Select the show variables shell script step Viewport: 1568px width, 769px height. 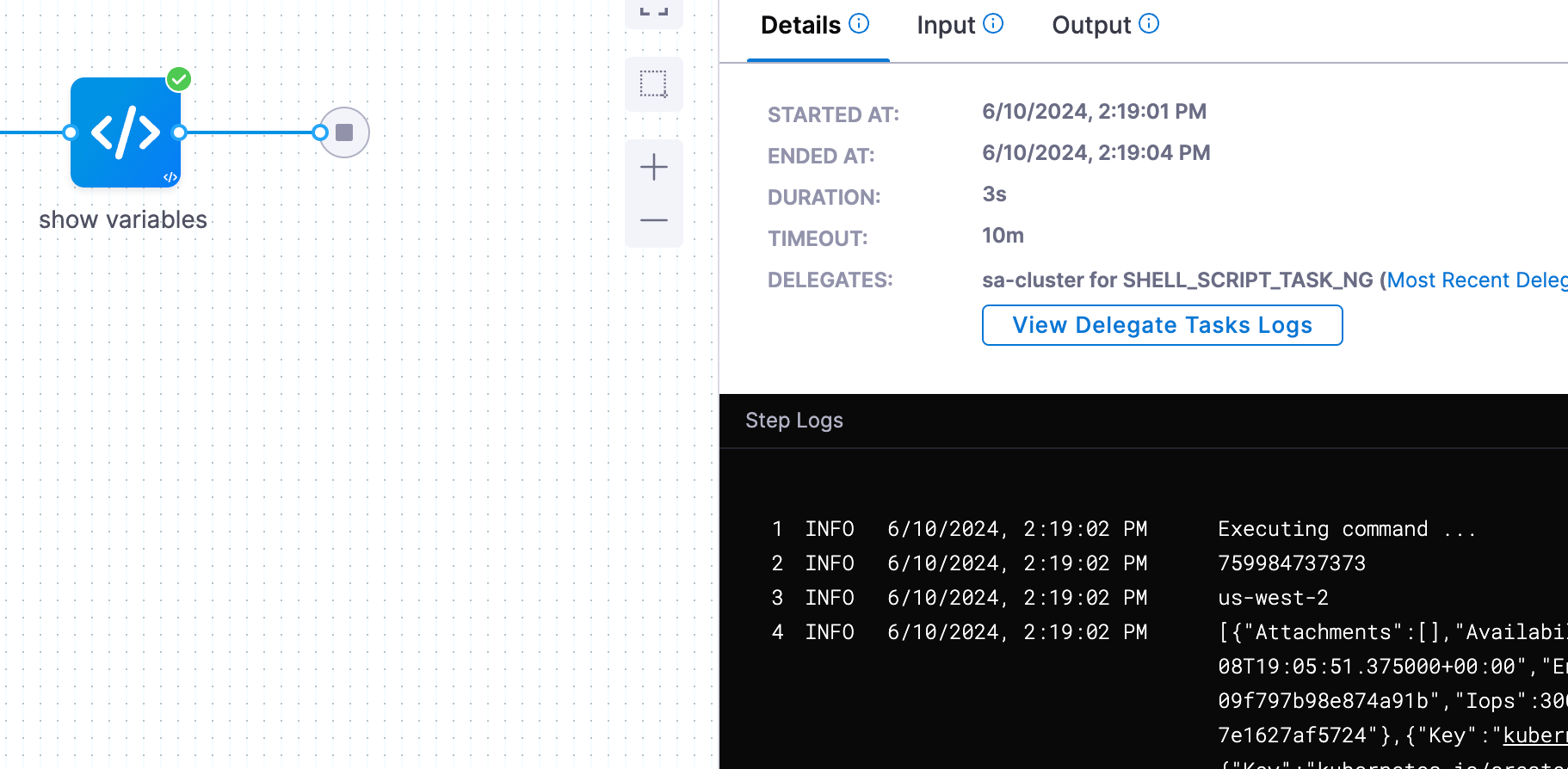coord(126,132)
